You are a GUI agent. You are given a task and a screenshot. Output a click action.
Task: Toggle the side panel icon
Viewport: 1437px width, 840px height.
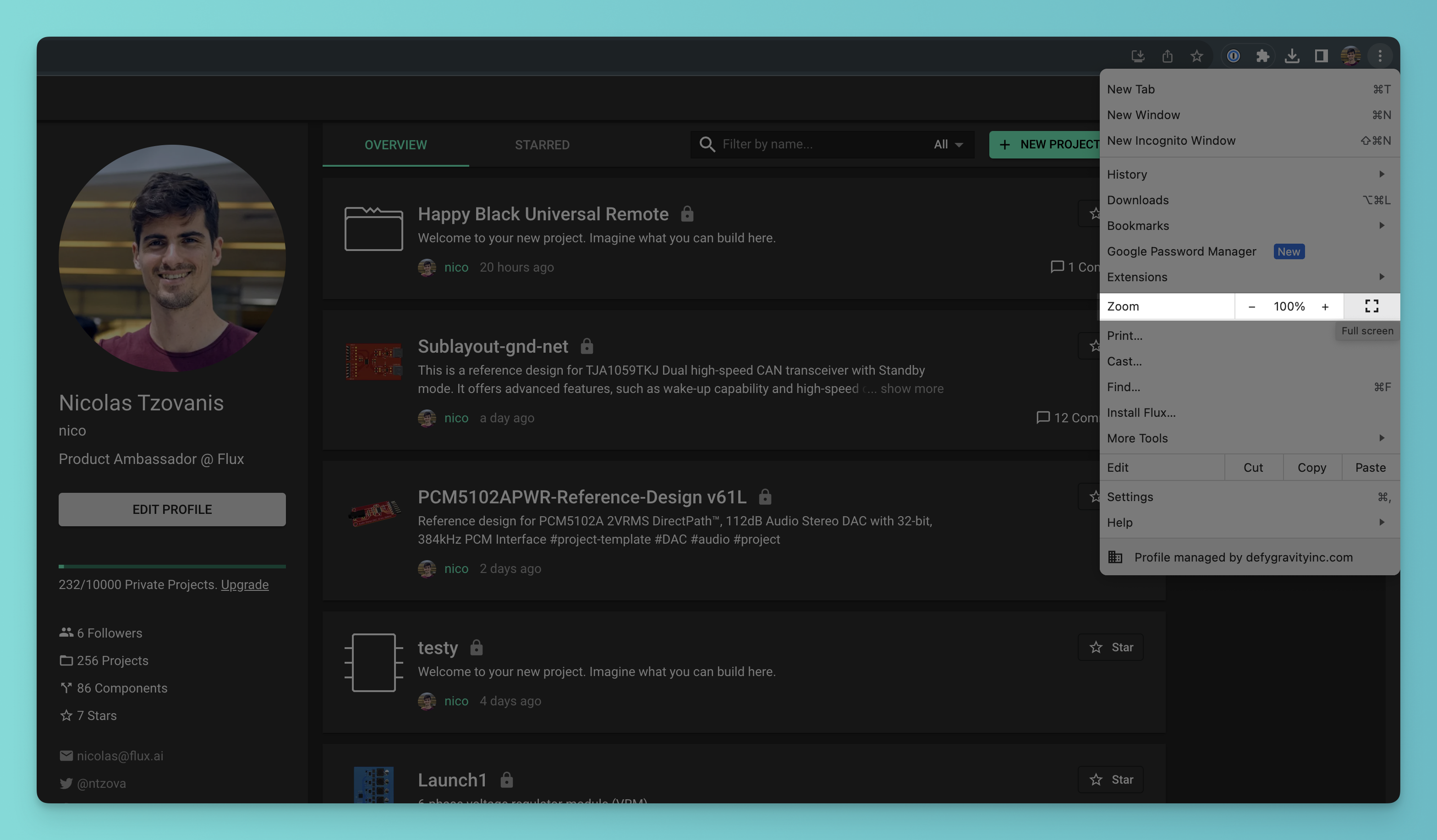(1321, 56)
